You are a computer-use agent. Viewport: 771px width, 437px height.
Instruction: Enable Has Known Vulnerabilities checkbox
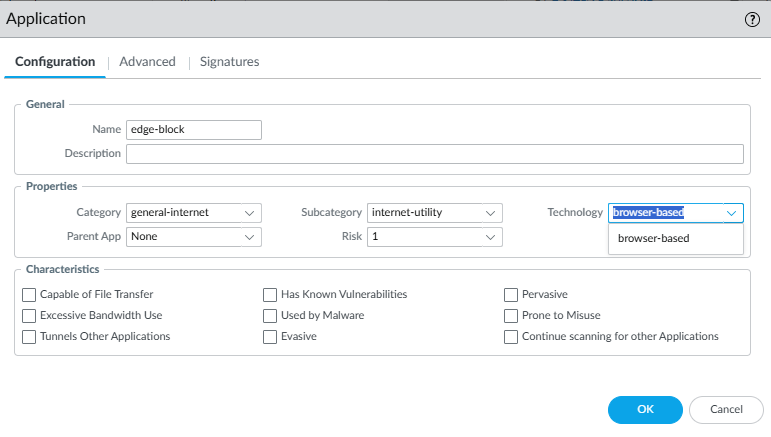coord(270,295)
